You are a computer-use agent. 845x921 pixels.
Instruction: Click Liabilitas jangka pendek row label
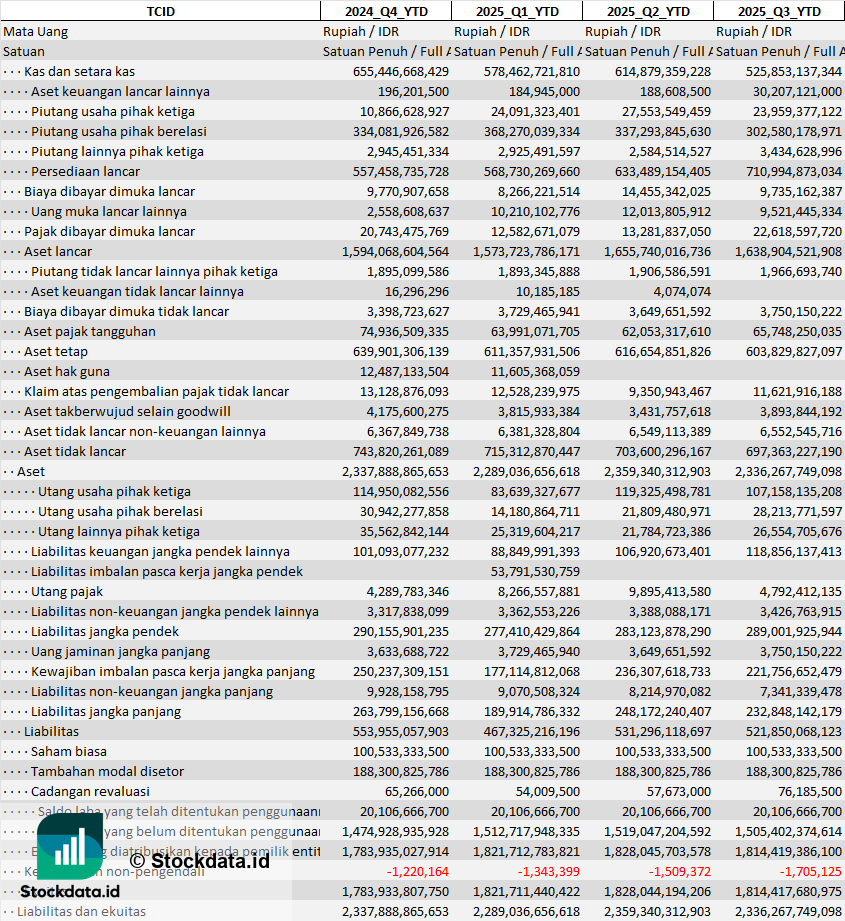[x=105, y=630]
